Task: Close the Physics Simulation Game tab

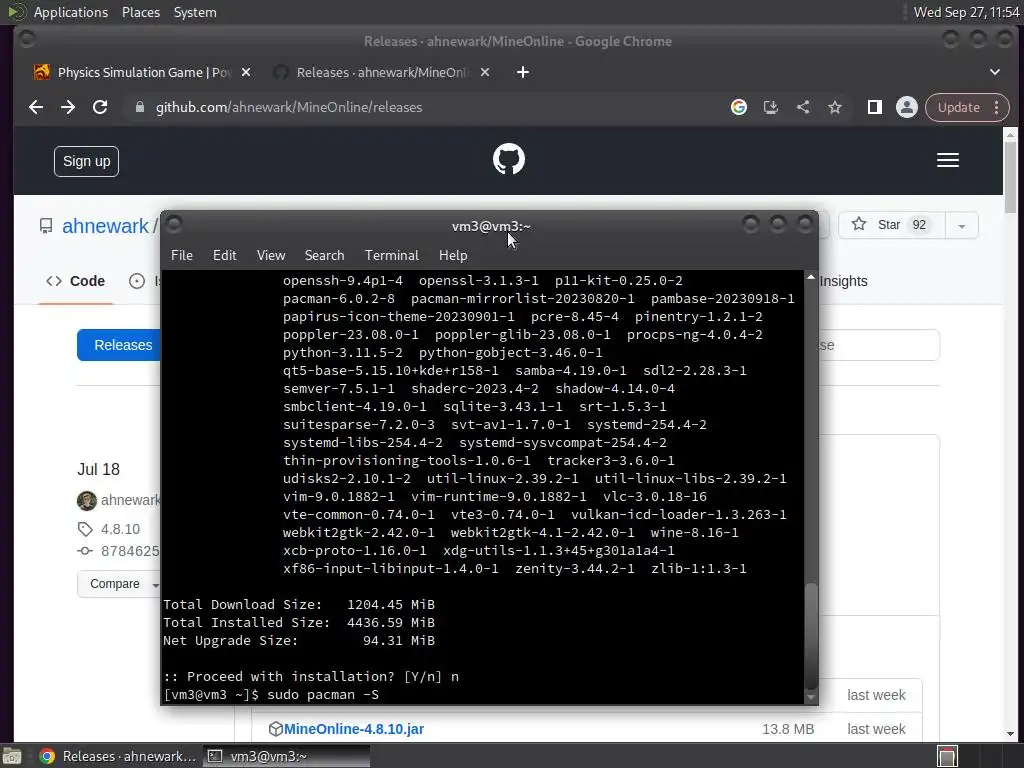Action: point(246,72)
